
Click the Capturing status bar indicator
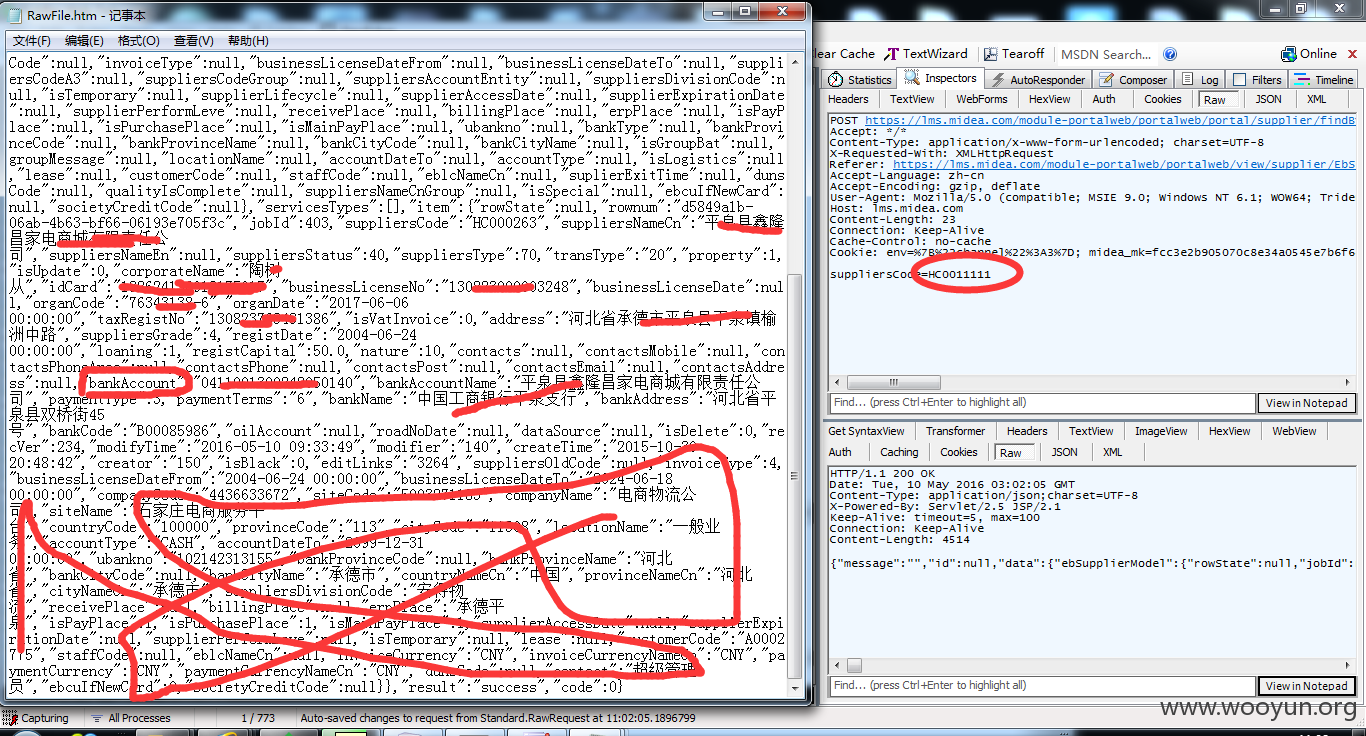(35, 718)
